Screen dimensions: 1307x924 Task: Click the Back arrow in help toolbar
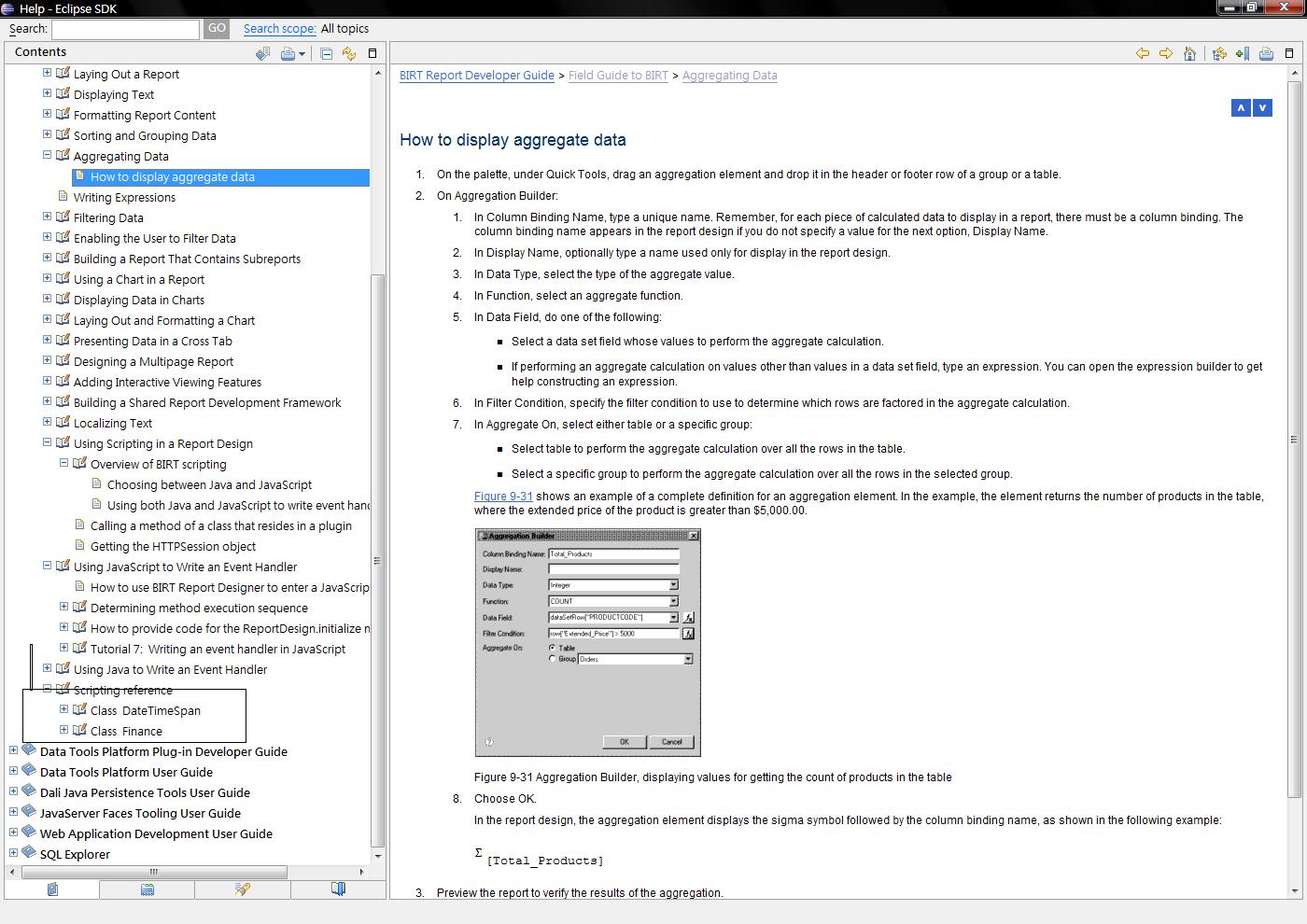pyautogui.click(x=1142, y=54)
